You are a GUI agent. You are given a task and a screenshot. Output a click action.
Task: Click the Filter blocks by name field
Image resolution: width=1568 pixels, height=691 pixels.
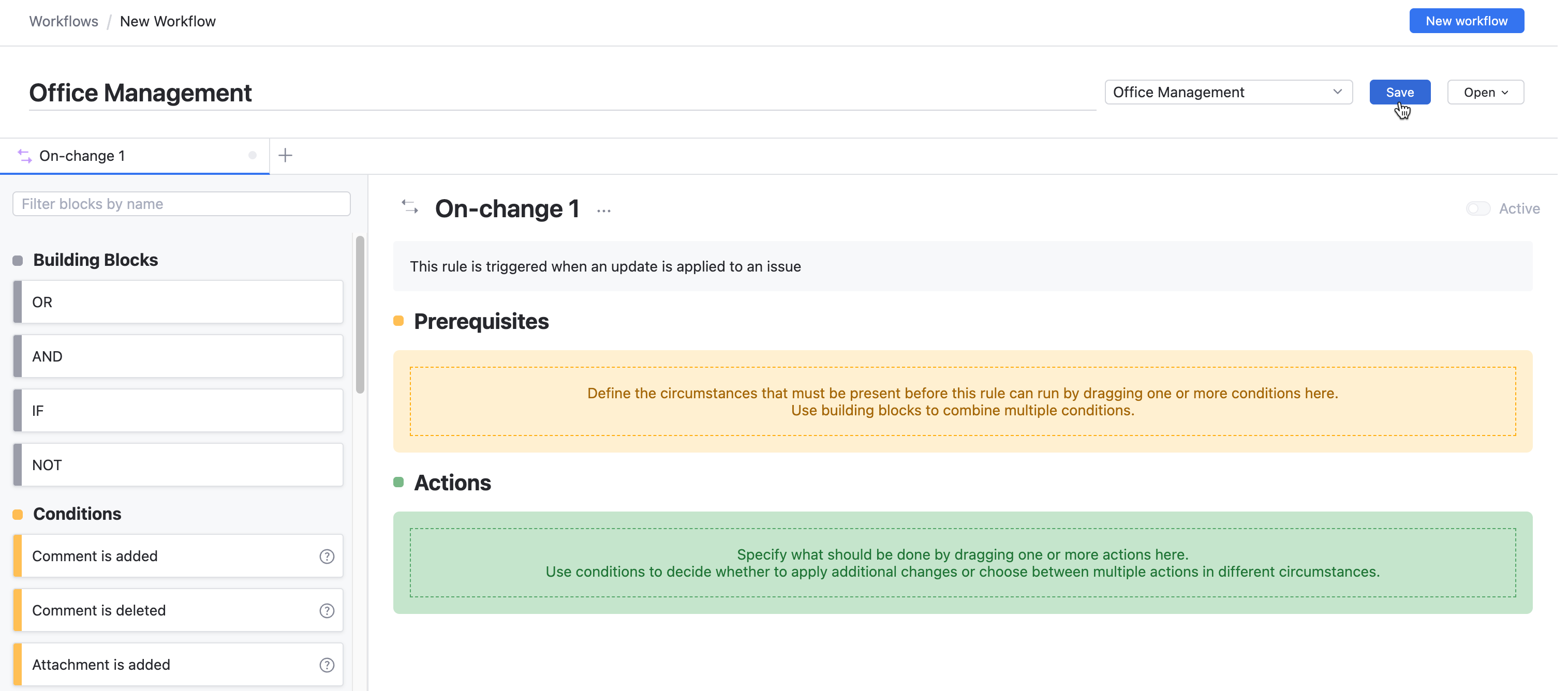point(181,204)
